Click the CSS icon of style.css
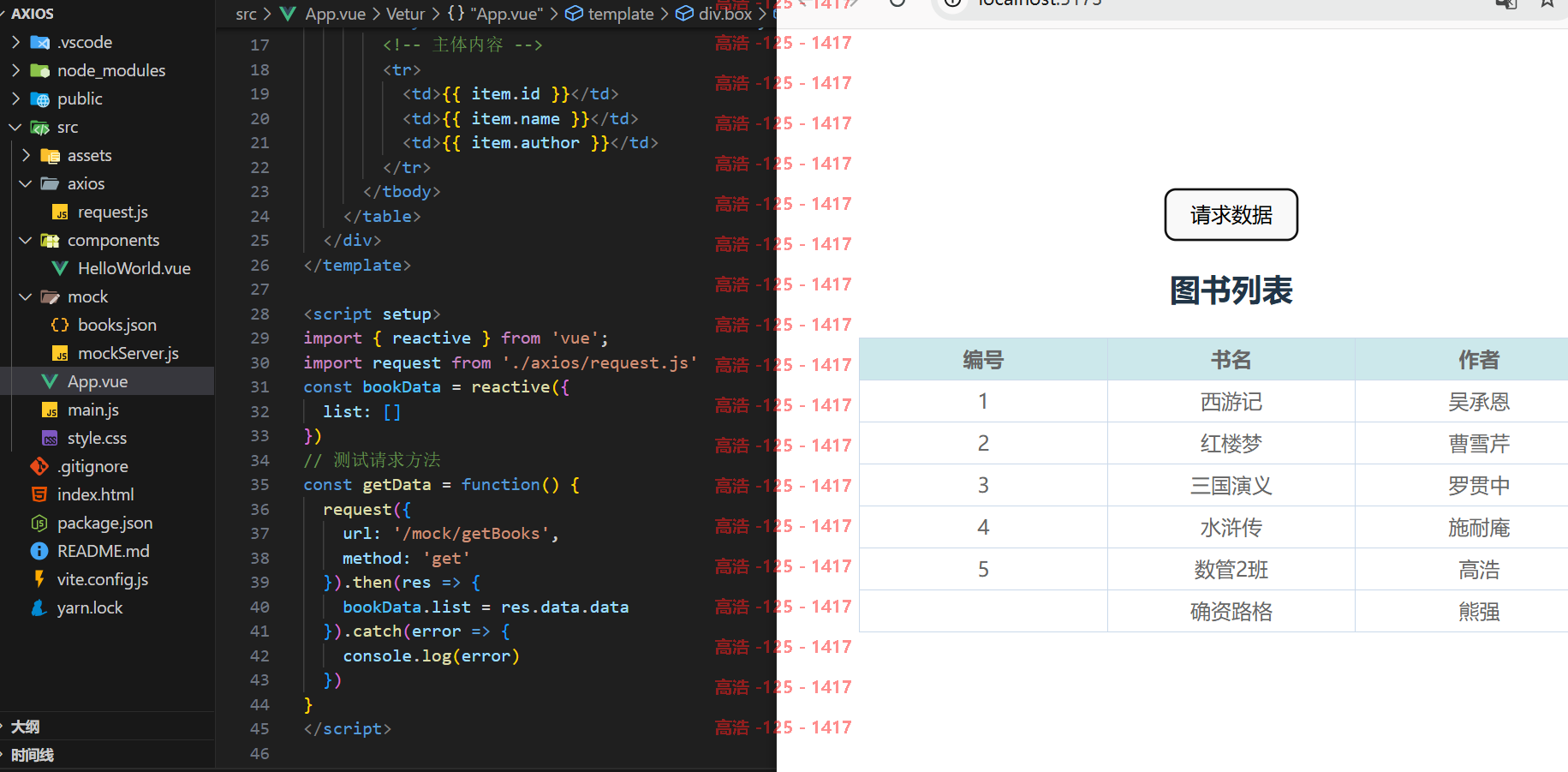The image size is (1568, 772). pos(50,438)
